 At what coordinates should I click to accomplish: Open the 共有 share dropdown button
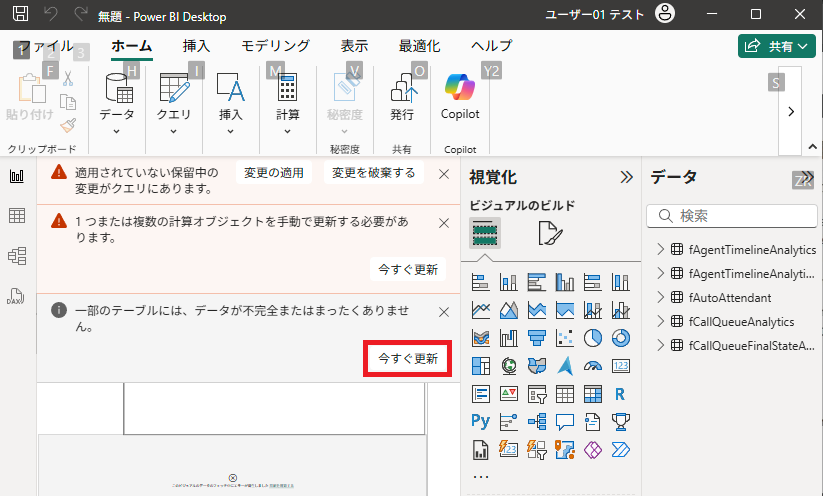coord(777,46)
